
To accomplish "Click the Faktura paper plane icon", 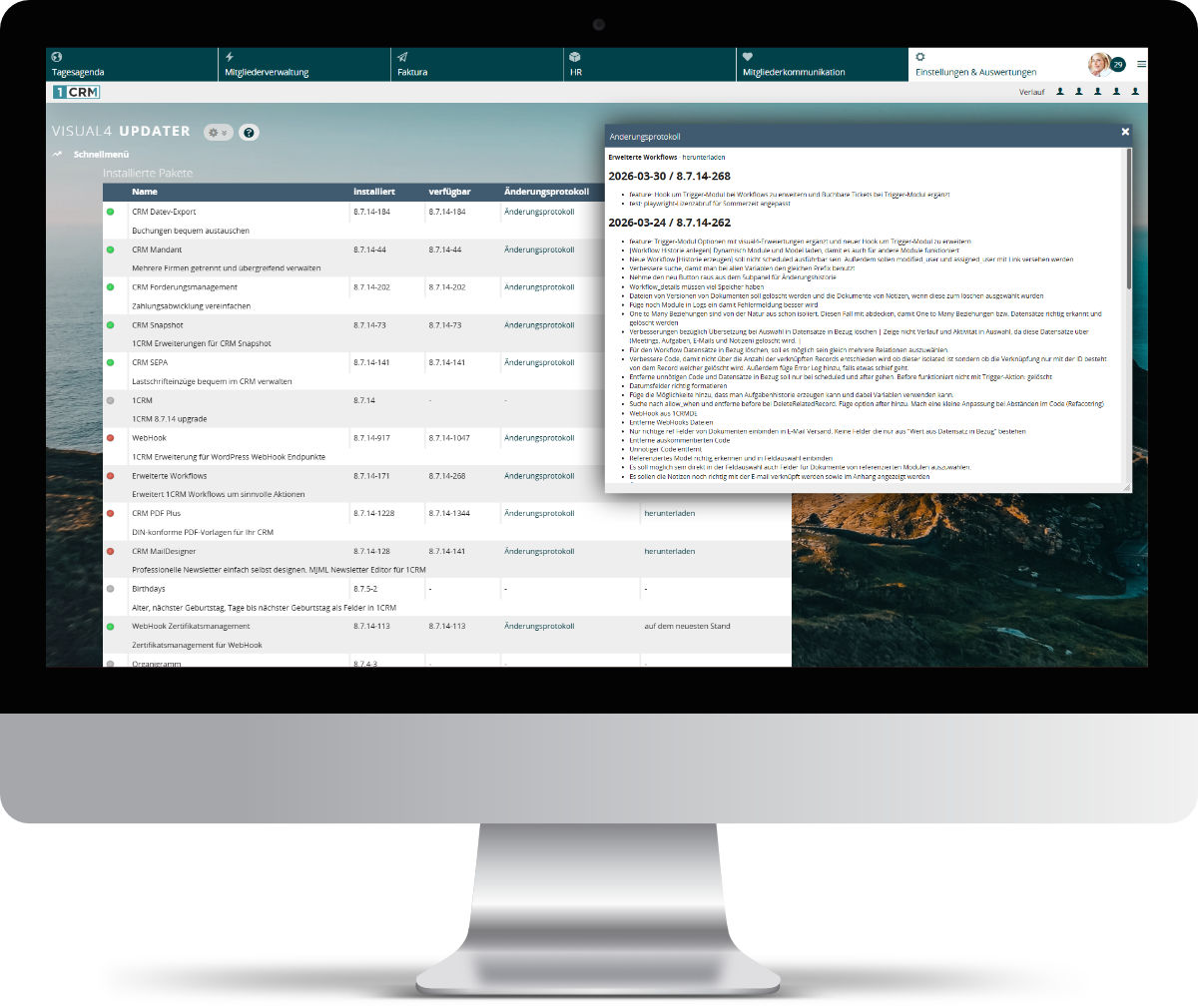I will (x=402, y=57).
